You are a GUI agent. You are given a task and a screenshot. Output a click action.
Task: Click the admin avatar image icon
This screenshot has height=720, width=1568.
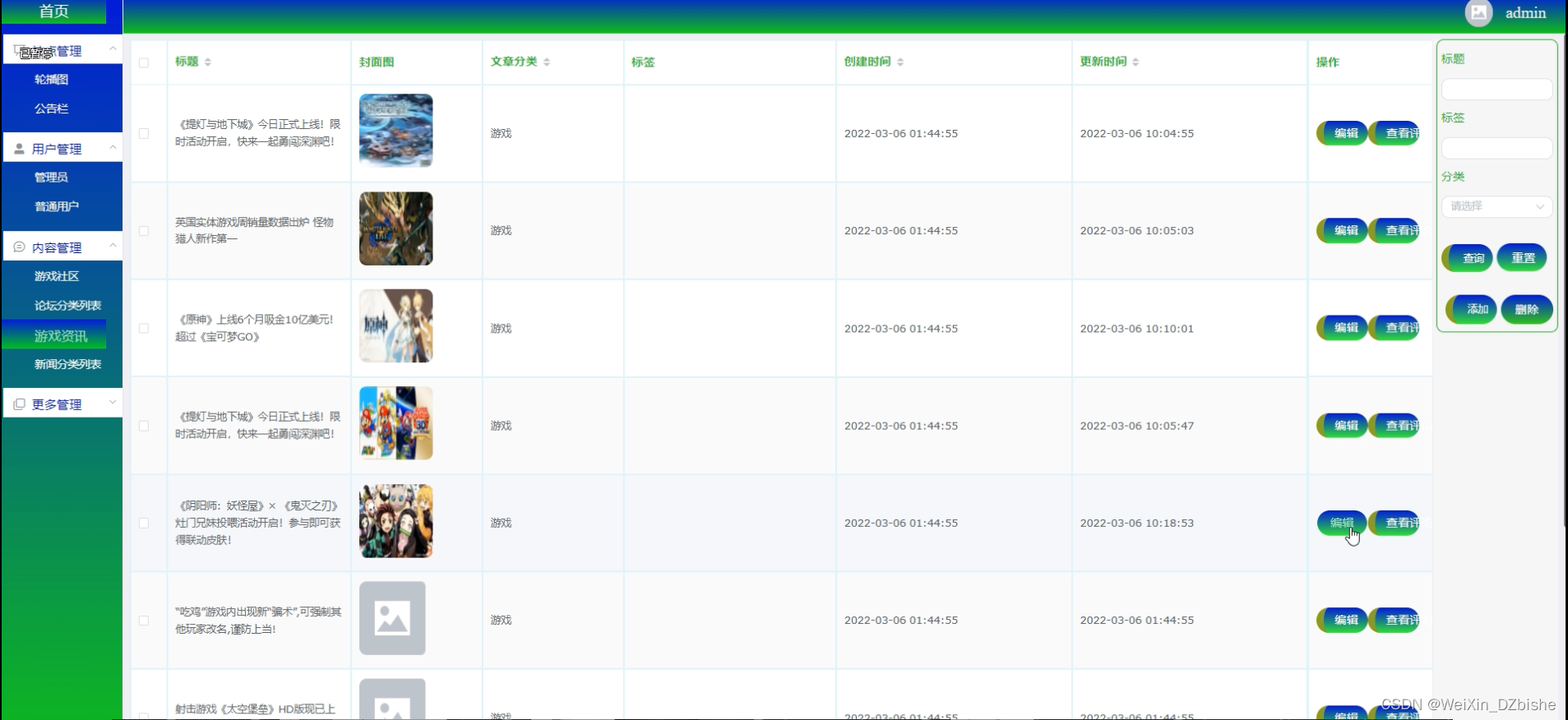click(1478, 12)
